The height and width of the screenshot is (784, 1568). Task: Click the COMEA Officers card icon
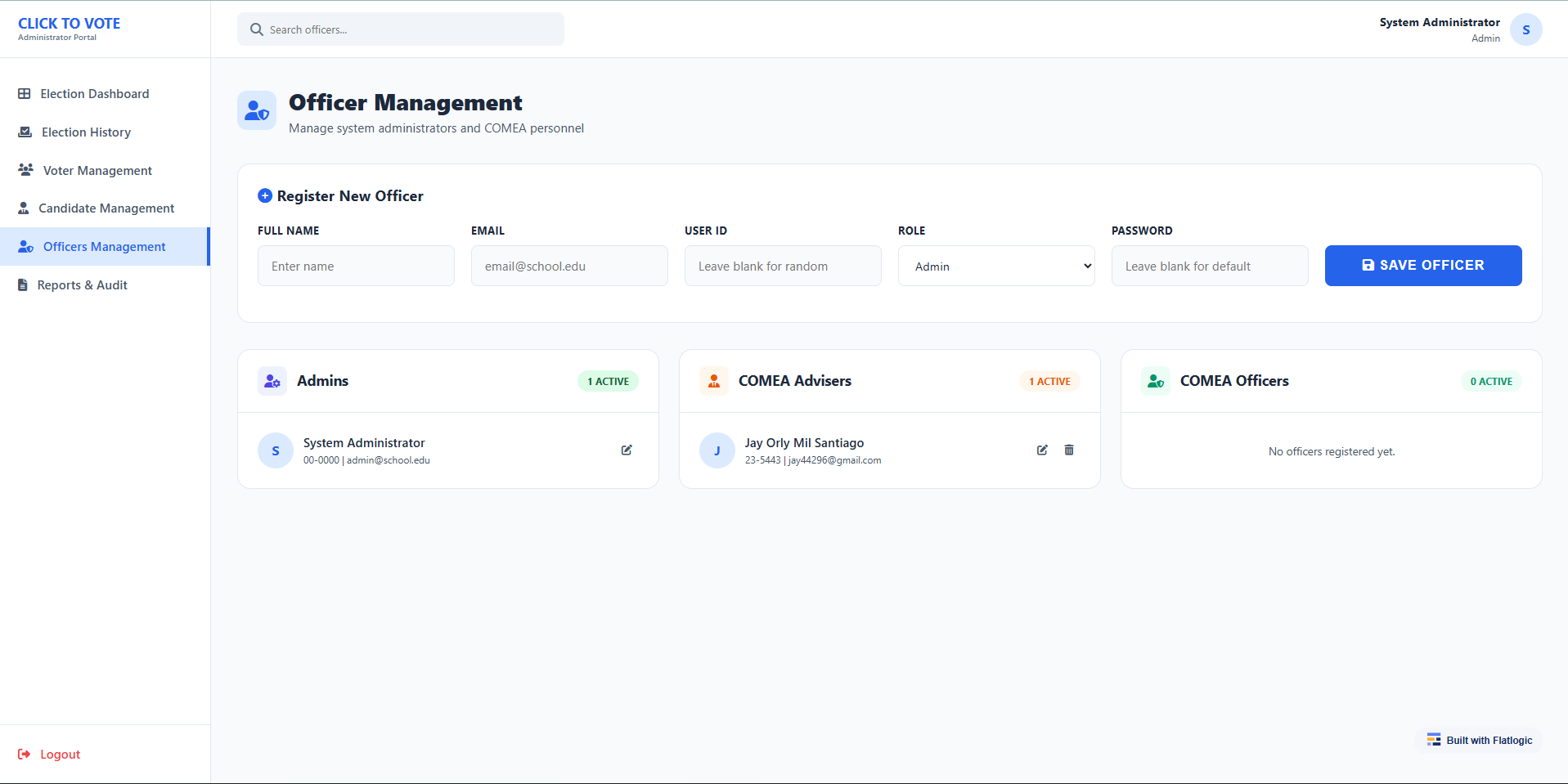[1156, 381]
